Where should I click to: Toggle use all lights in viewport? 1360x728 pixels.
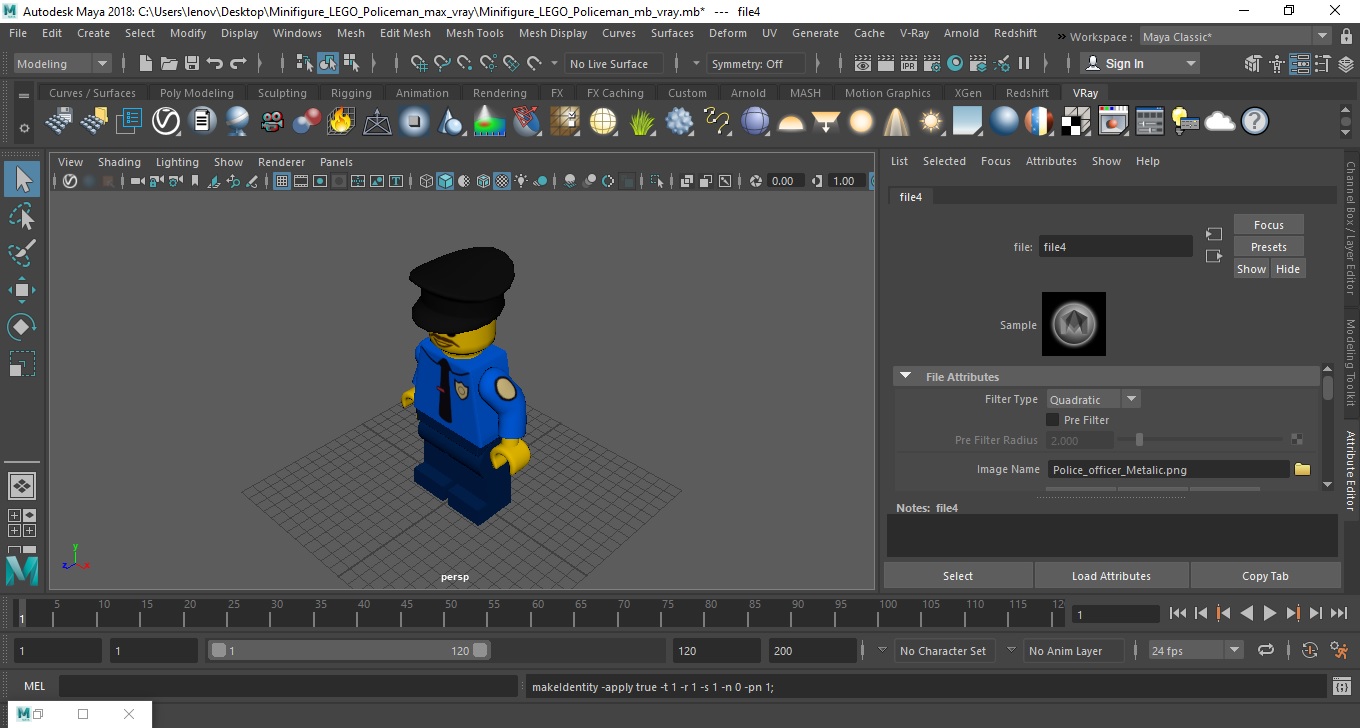point(522,181)
